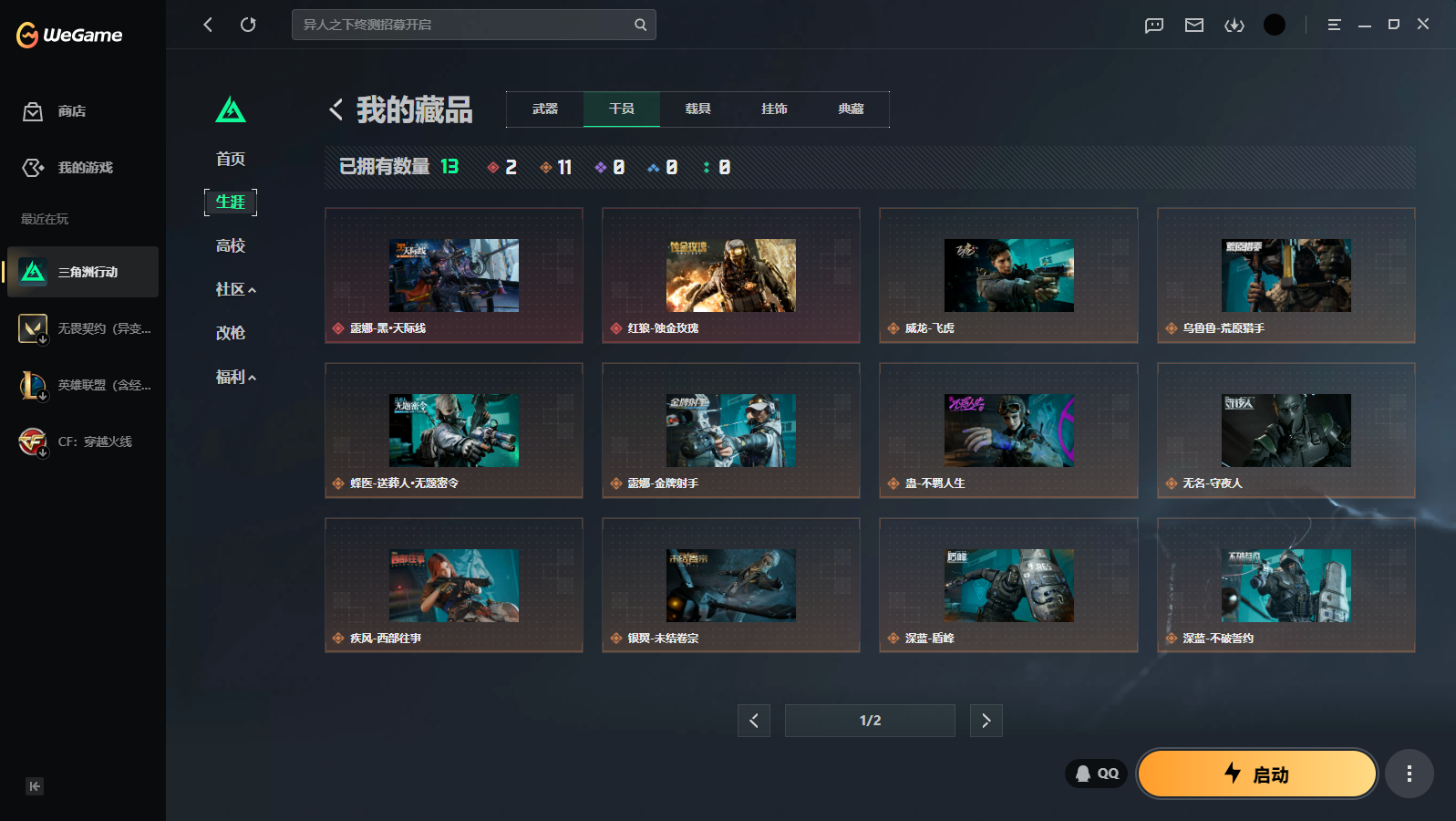
Task: Open more options next to 启动
Action: point(1410,774)
